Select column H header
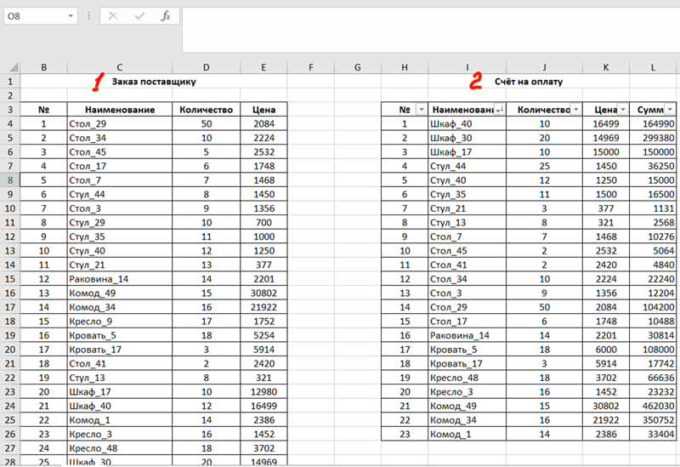680x467 pixels. coord(405,68)
